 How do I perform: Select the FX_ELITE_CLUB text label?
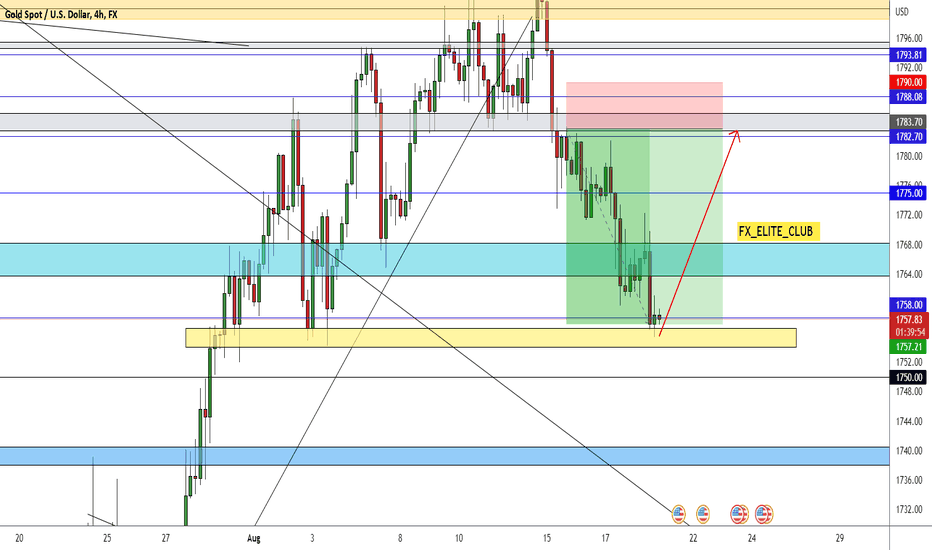tap(778, 231)
